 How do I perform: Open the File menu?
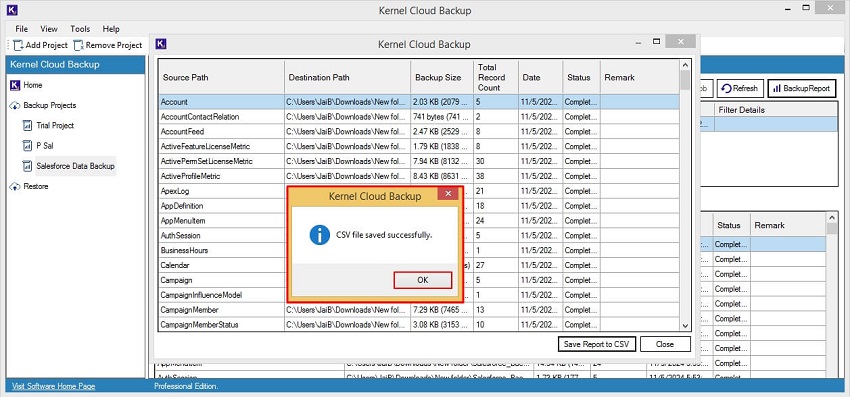tap(22, 29)
